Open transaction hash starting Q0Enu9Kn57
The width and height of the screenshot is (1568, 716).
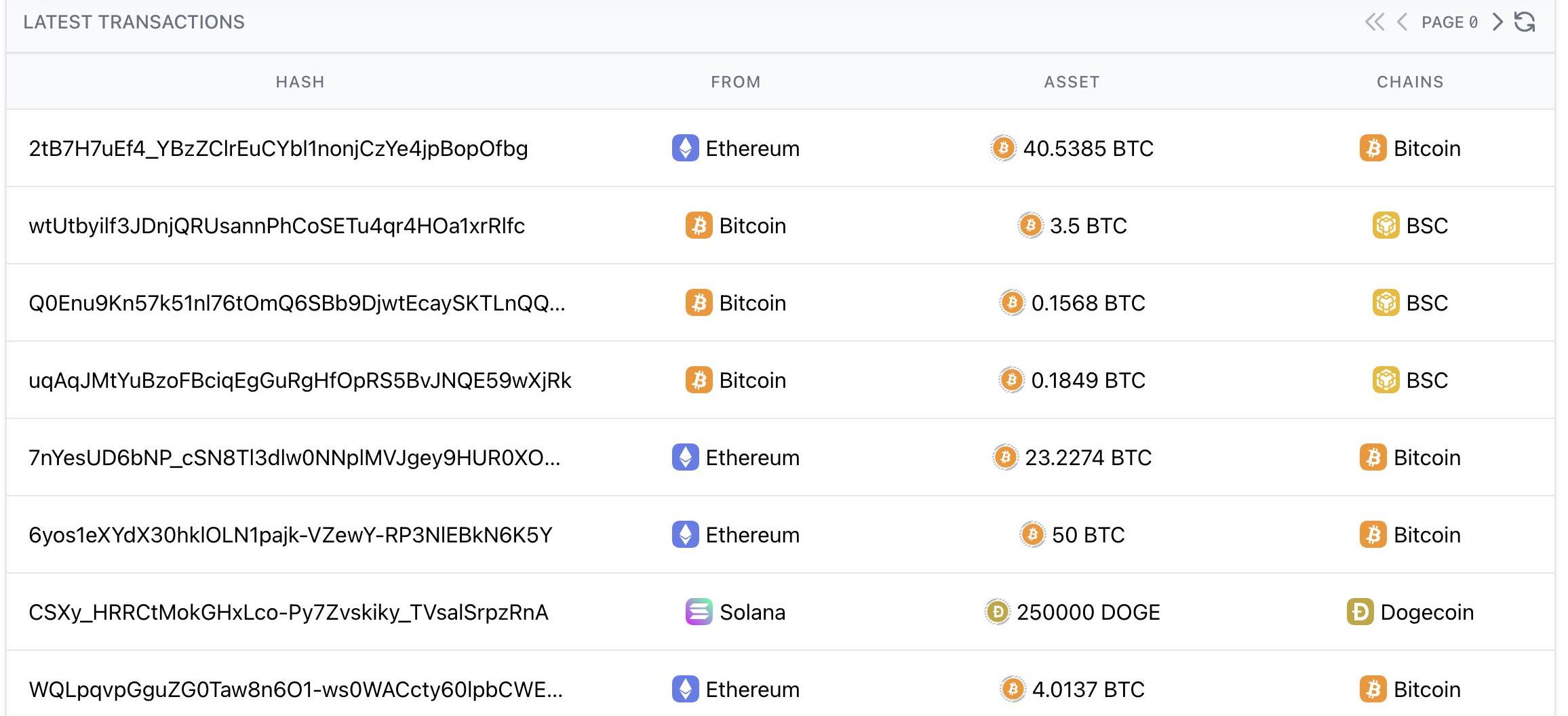click(296, 303)
